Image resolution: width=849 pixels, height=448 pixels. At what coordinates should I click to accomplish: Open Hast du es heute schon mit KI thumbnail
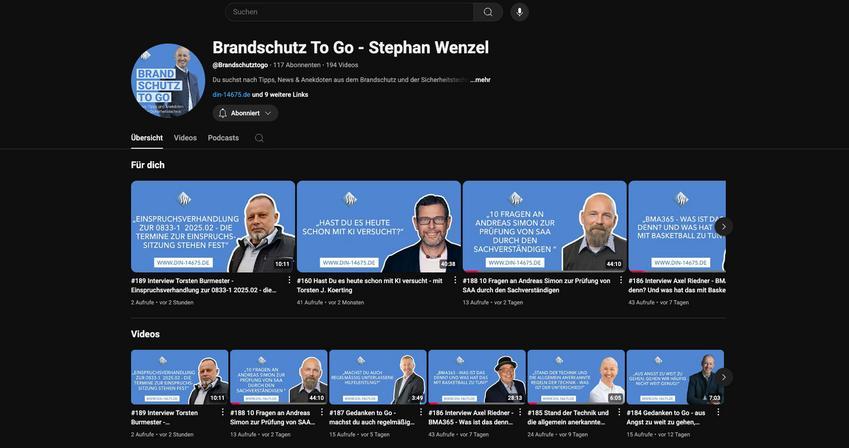point(378,226)
